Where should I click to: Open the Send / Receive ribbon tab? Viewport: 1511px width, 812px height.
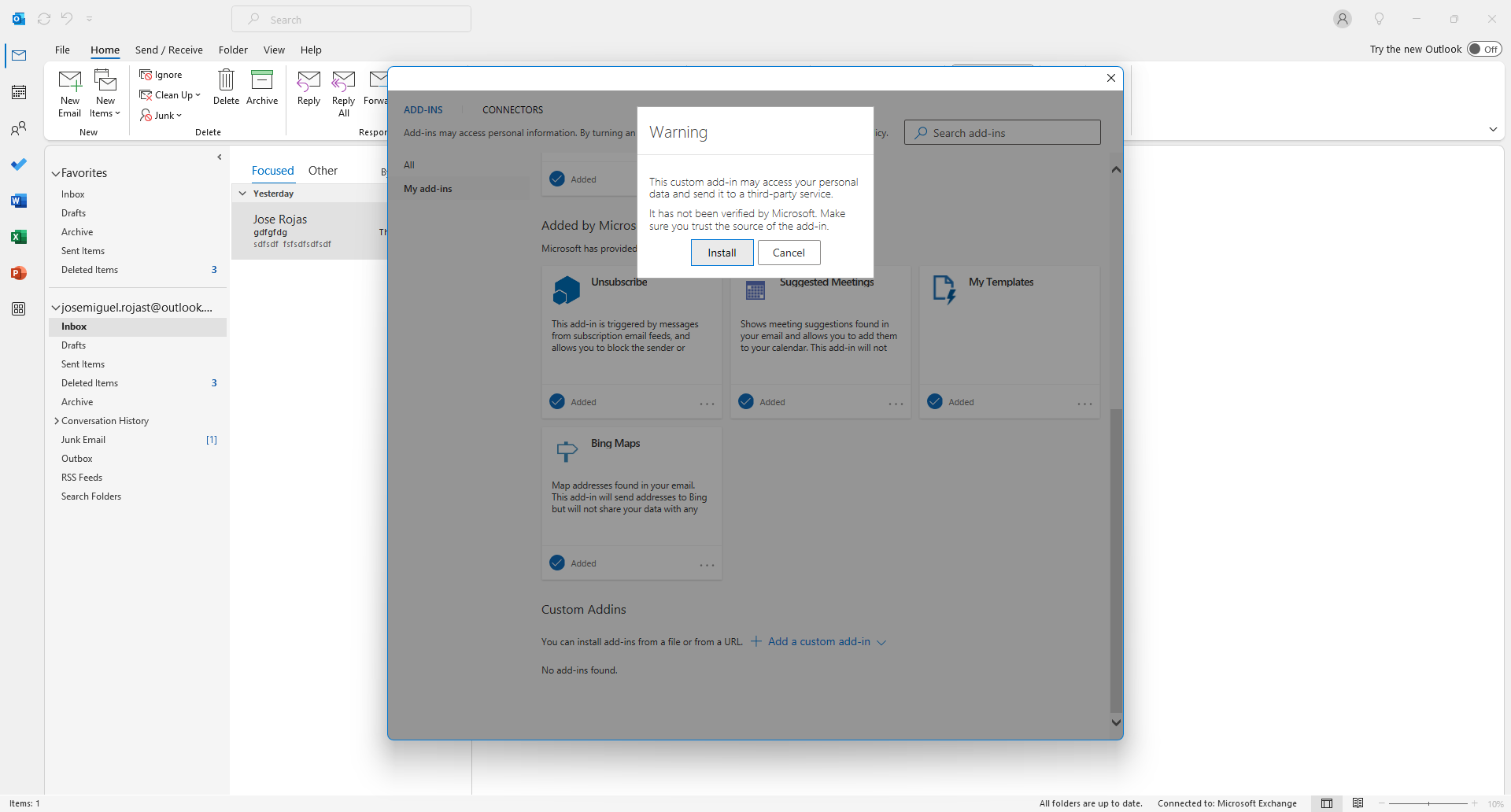click(x=169, y=50)
